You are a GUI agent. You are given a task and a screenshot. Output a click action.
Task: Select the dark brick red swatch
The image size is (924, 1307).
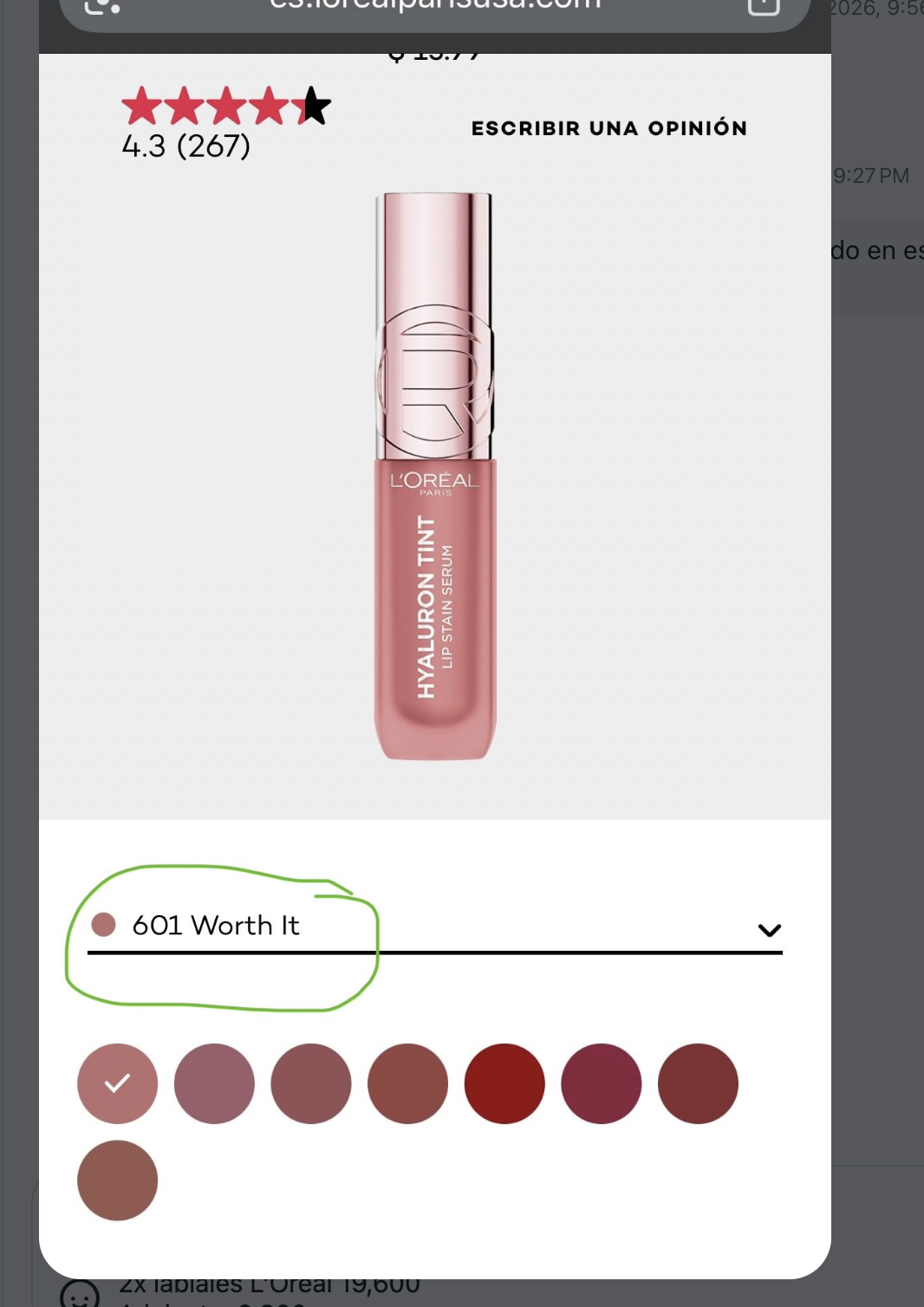tap(698, 1083)
